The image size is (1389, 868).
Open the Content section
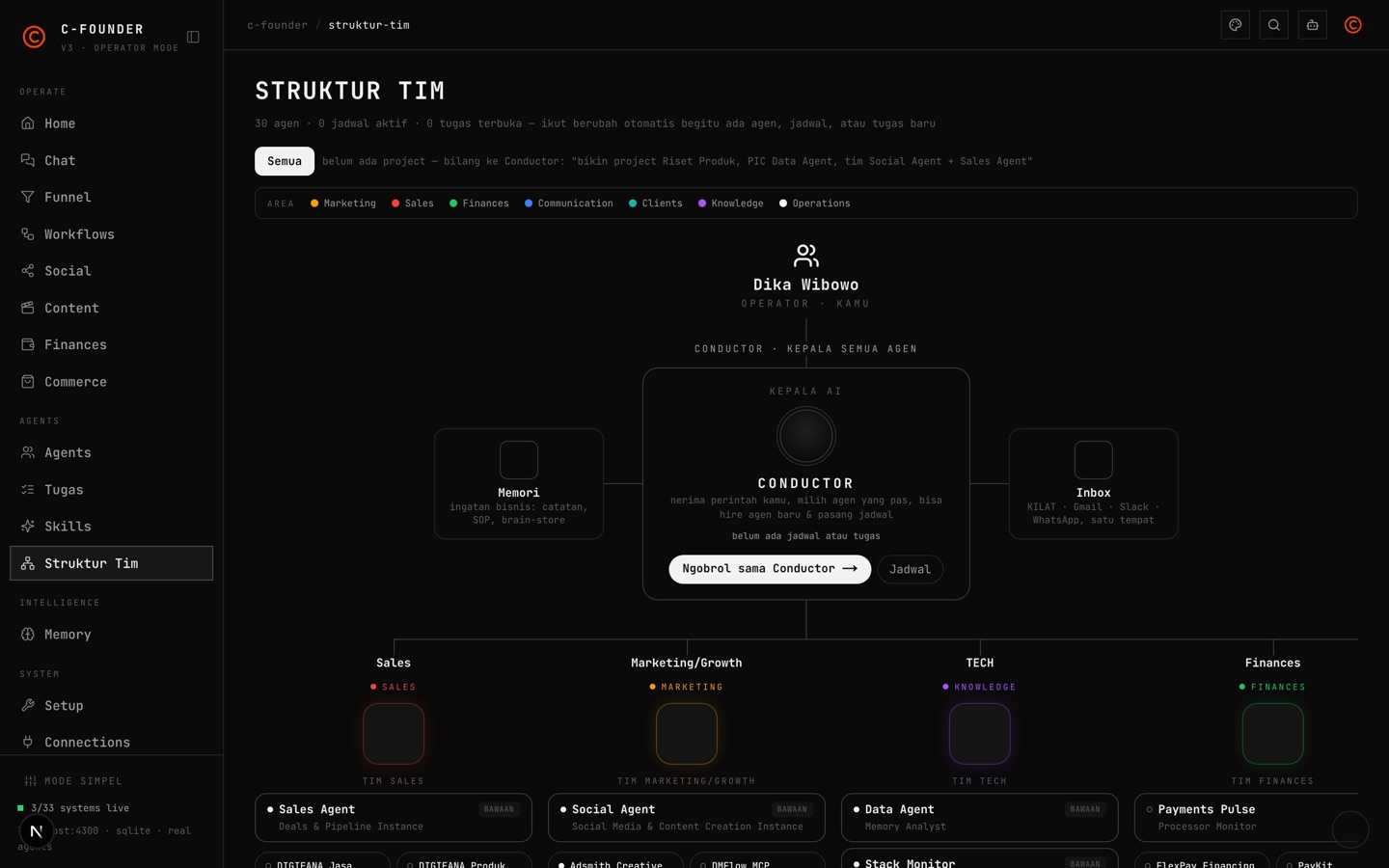pyautogui.click(x=111, y=308)
